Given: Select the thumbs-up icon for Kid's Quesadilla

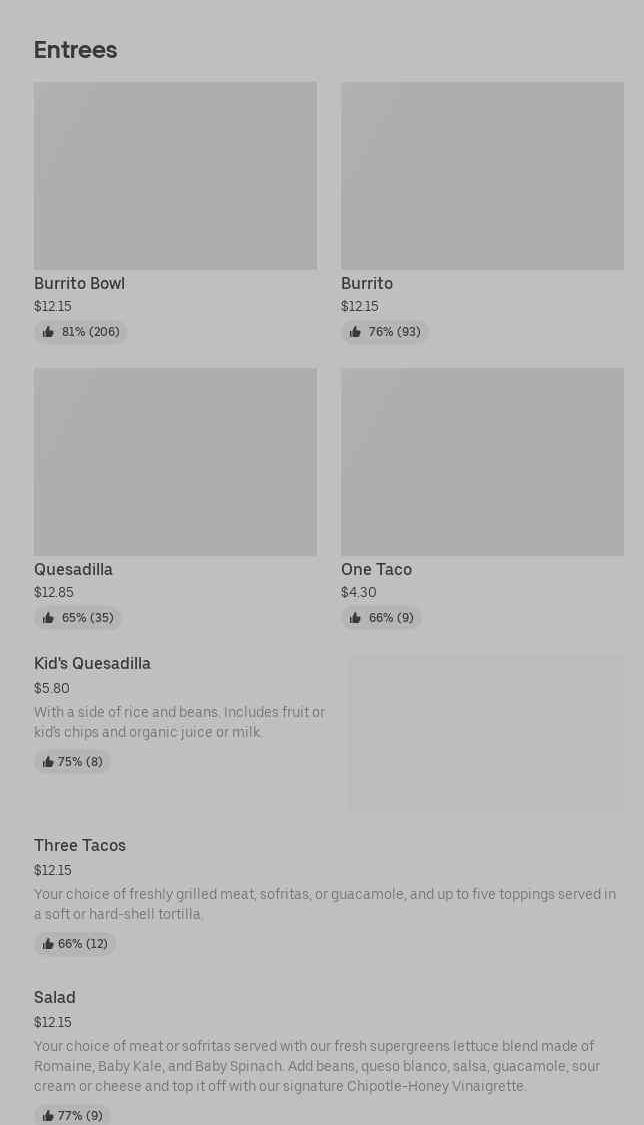Looking at the screenshot, I should (x=48, y=762).
